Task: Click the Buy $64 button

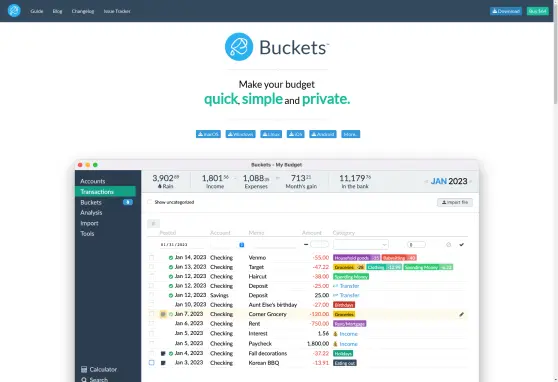Action: tap(537, 11)
